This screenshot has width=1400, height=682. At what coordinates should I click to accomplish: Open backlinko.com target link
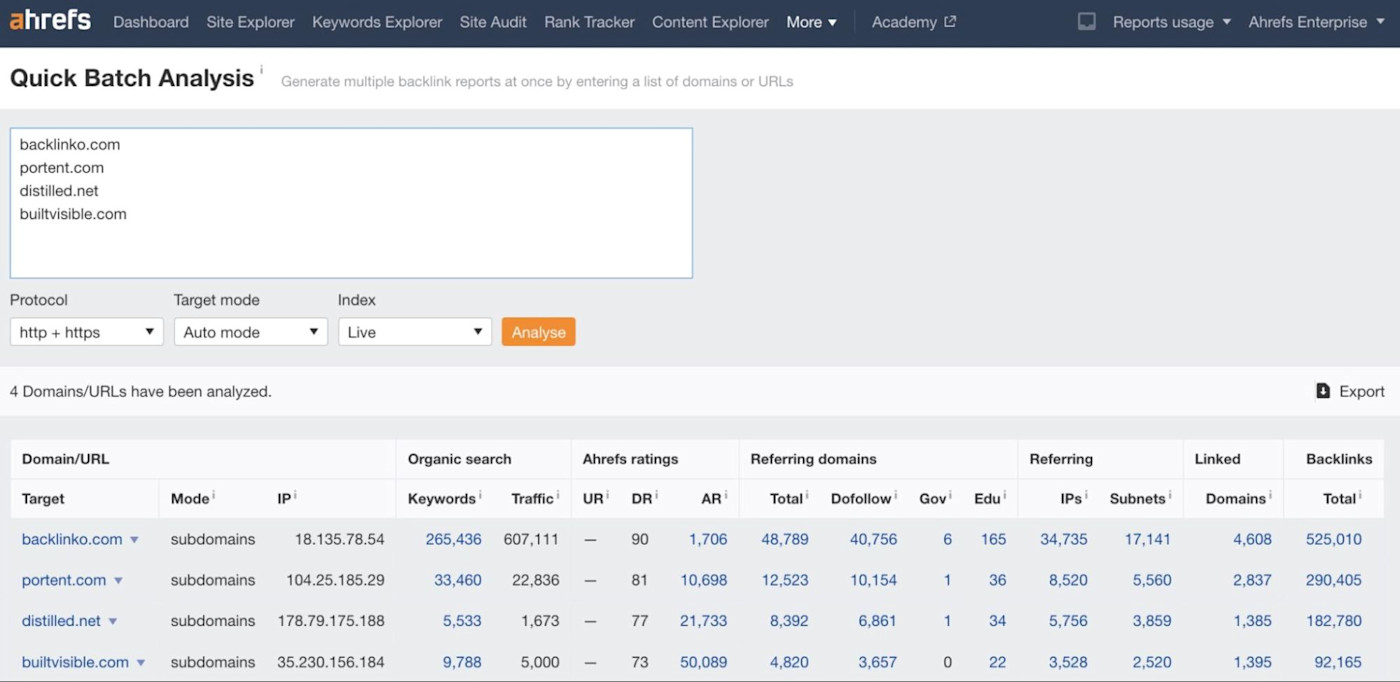pyautogui.click(x=72, y=539)
